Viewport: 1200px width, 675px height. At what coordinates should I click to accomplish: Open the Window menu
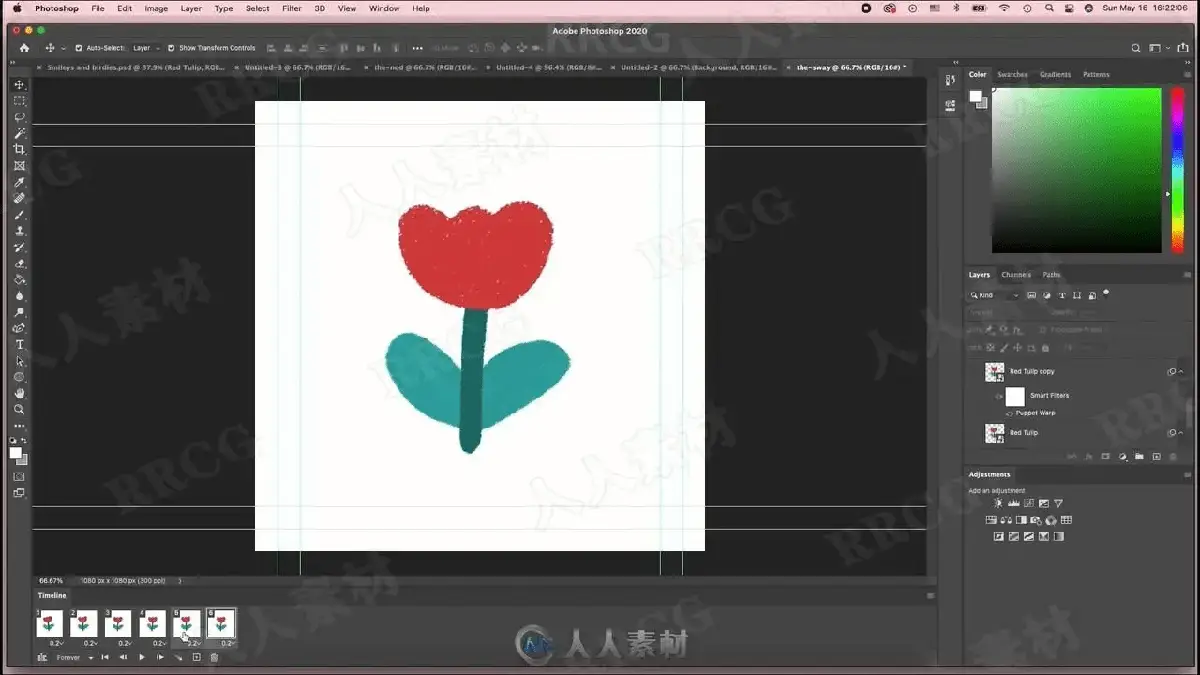click(384, 8)
